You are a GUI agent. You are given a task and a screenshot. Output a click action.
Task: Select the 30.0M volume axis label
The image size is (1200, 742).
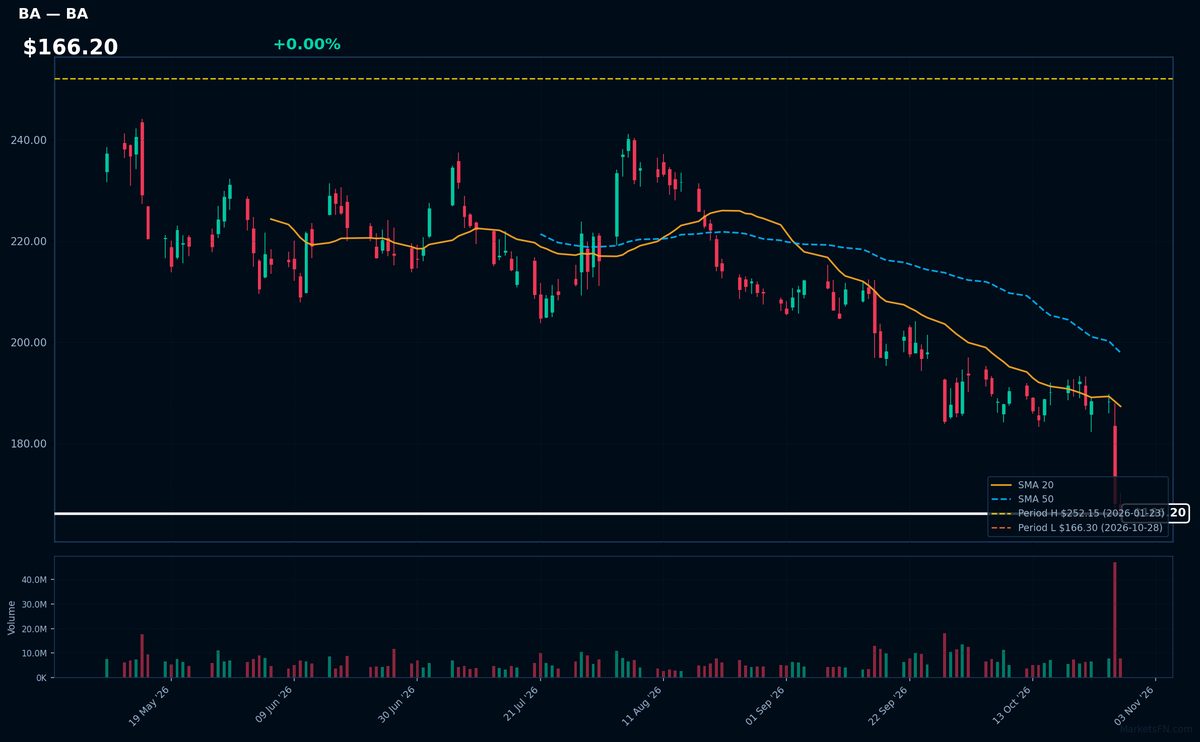click(x=33, y=604)
